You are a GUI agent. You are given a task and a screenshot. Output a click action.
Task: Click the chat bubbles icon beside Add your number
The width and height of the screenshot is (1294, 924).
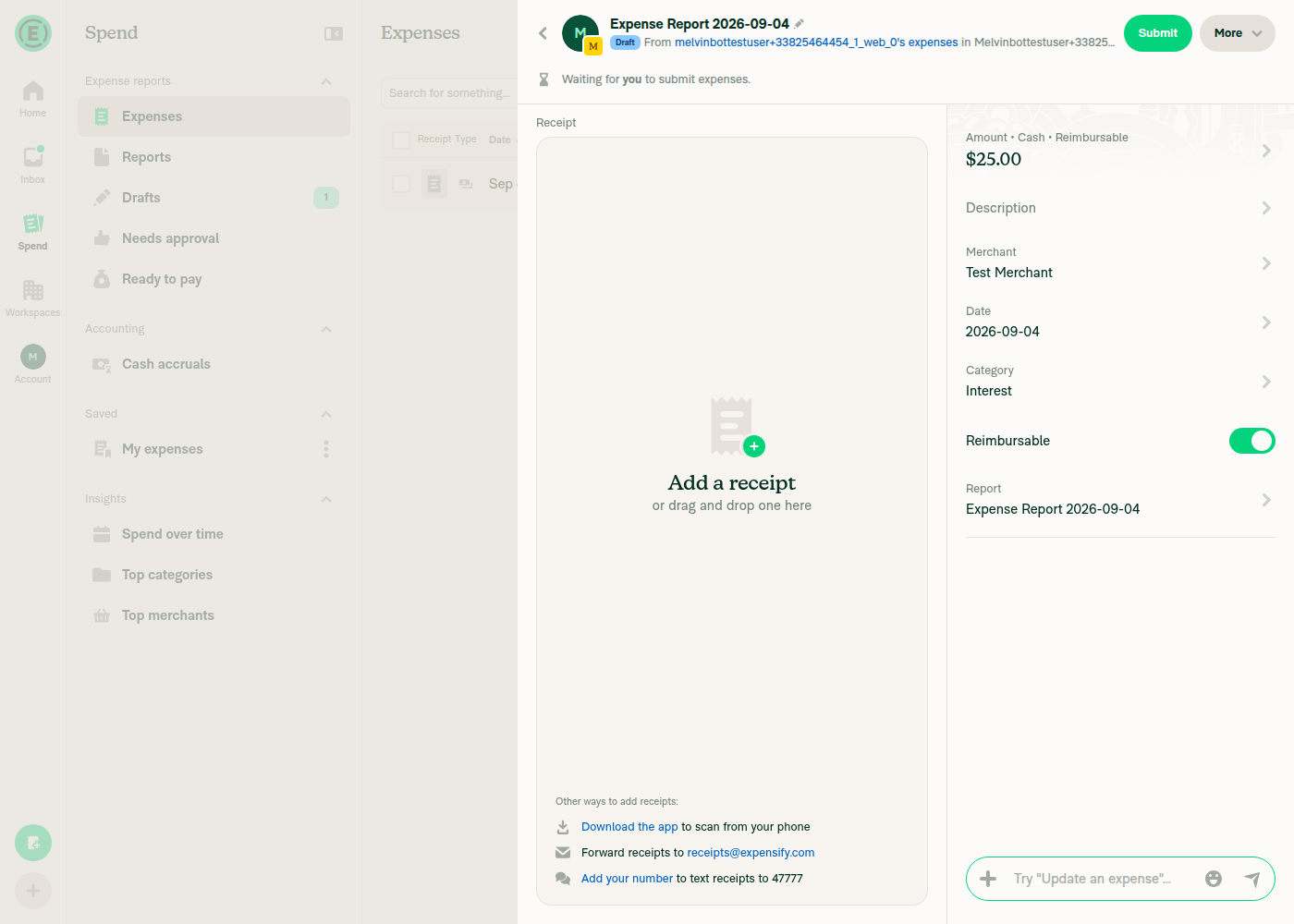(563, 879)
